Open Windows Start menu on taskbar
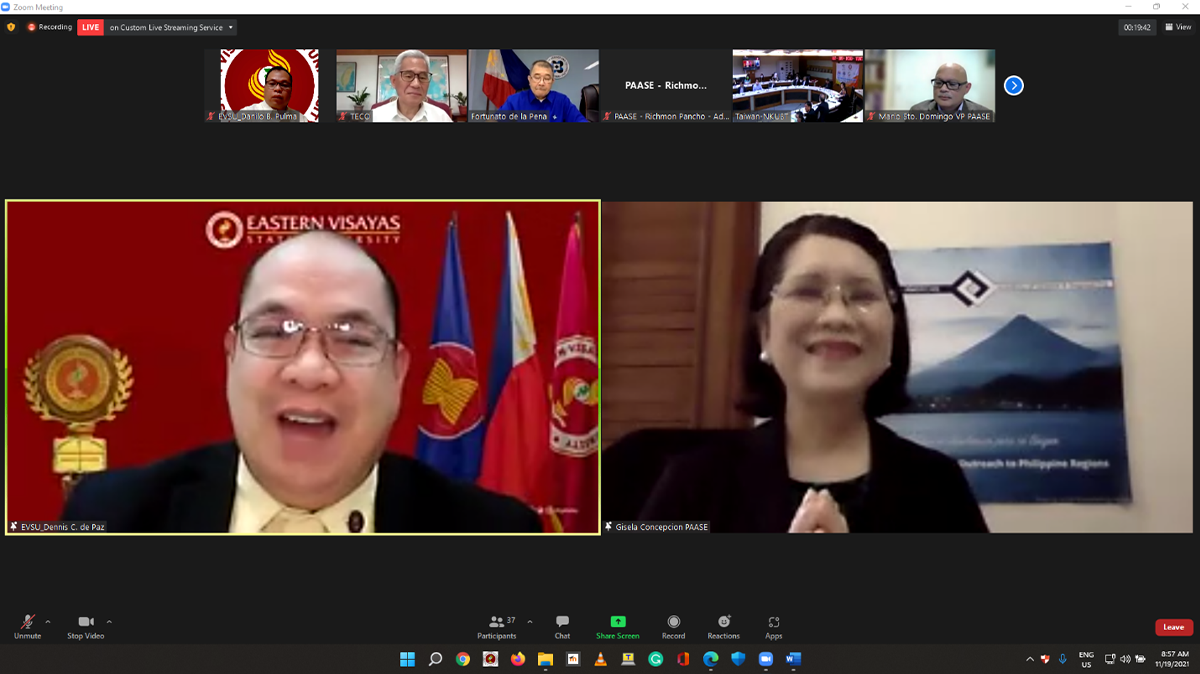This screenshot has height=674, width=1200. pyautogui.click(x=407, y=659)
